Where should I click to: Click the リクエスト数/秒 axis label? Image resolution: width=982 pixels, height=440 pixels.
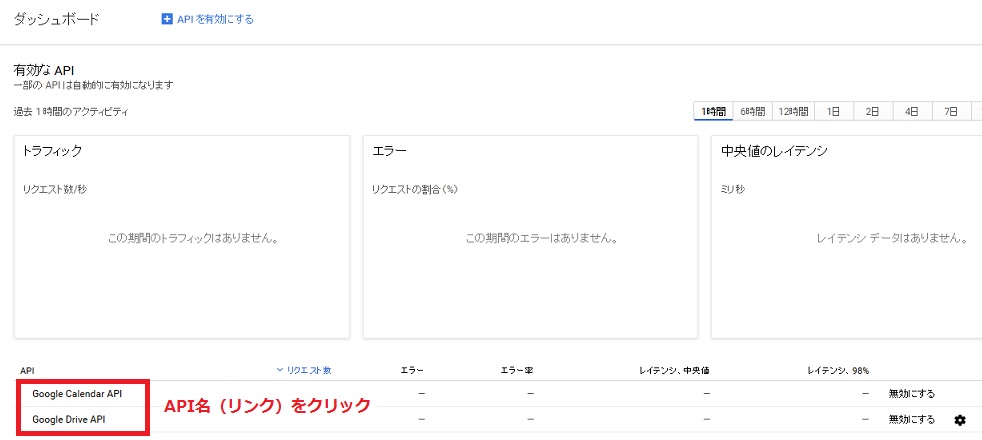click(x=54, y=189)
